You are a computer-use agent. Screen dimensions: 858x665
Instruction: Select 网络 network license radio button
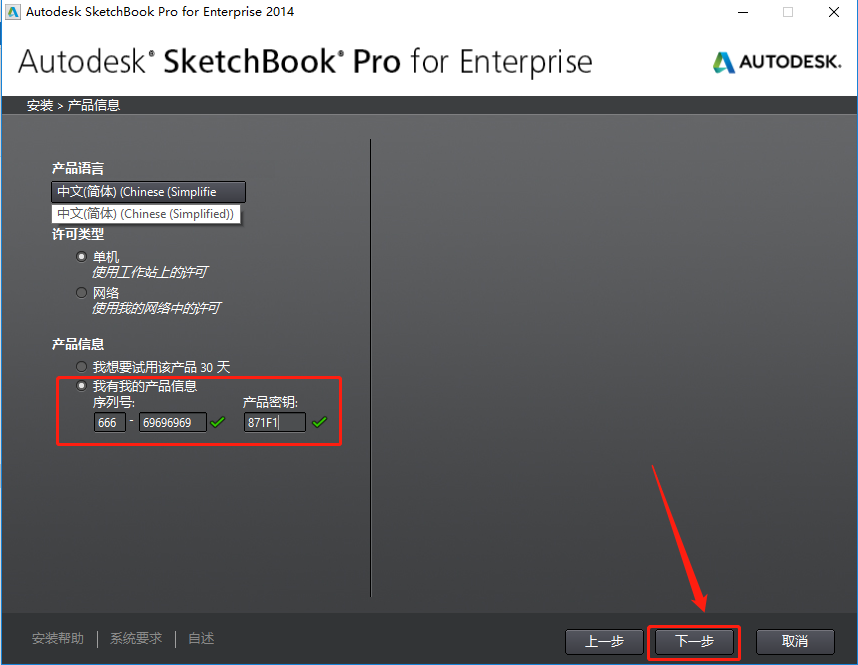(82, 292)
